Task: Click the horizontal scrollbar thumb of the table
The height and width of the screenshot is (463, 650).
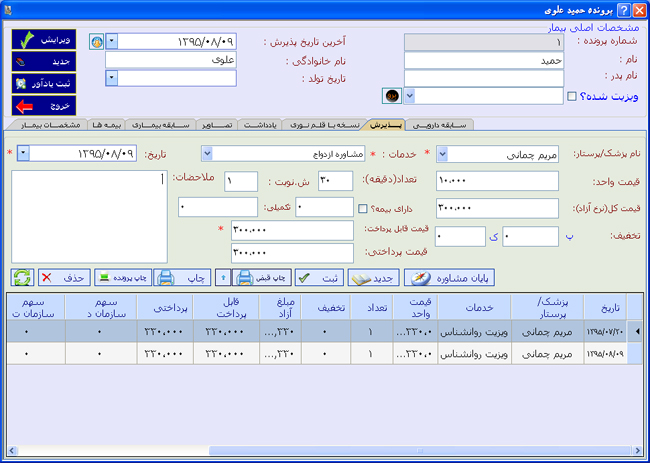Action: coord(420,451)
